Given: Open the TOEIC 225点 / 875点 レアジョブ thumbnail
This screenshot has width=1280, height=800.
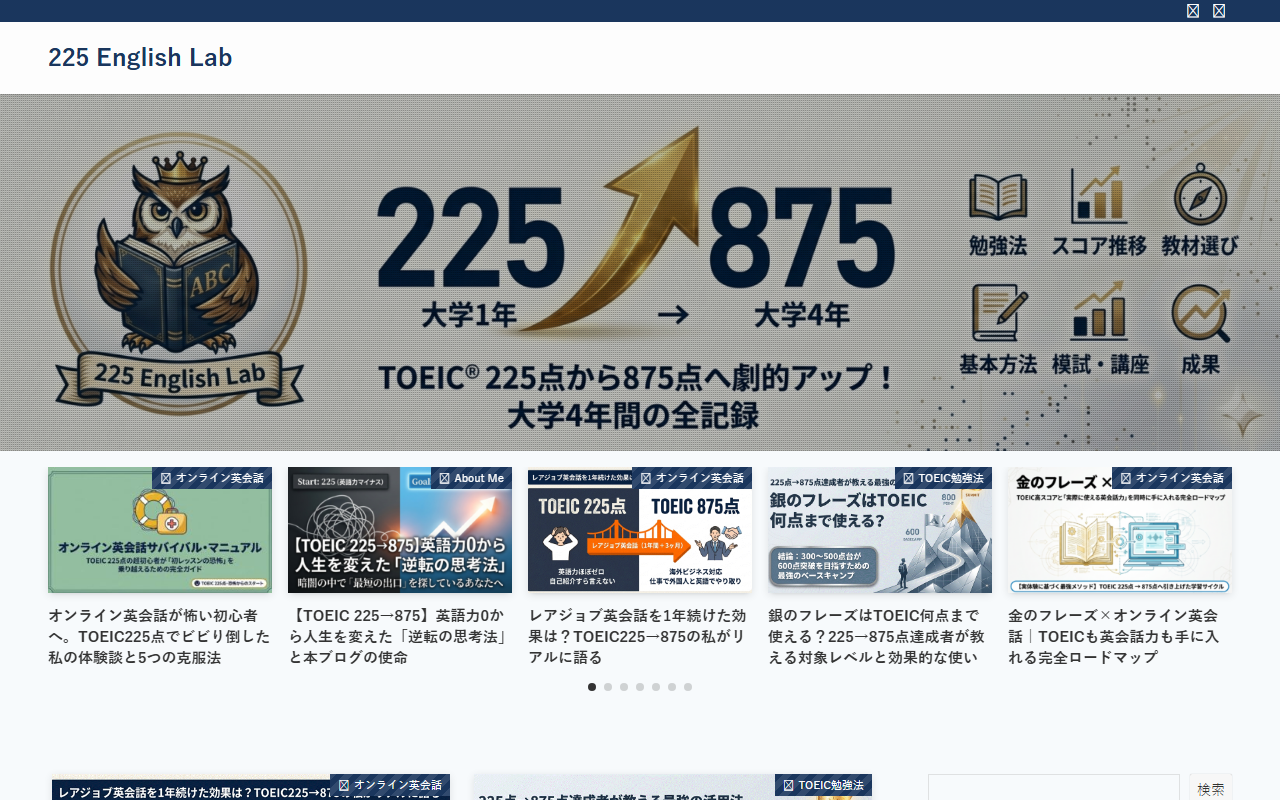Looking at the screenshot, I should [640, 530].
